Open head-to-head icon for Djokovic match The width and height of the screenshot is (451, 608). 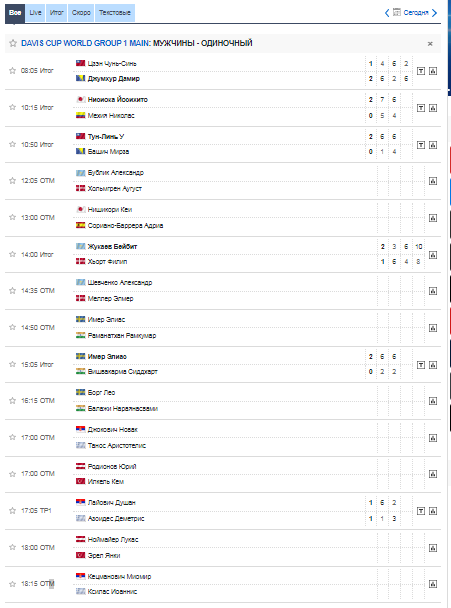click(x=433, y=438)
